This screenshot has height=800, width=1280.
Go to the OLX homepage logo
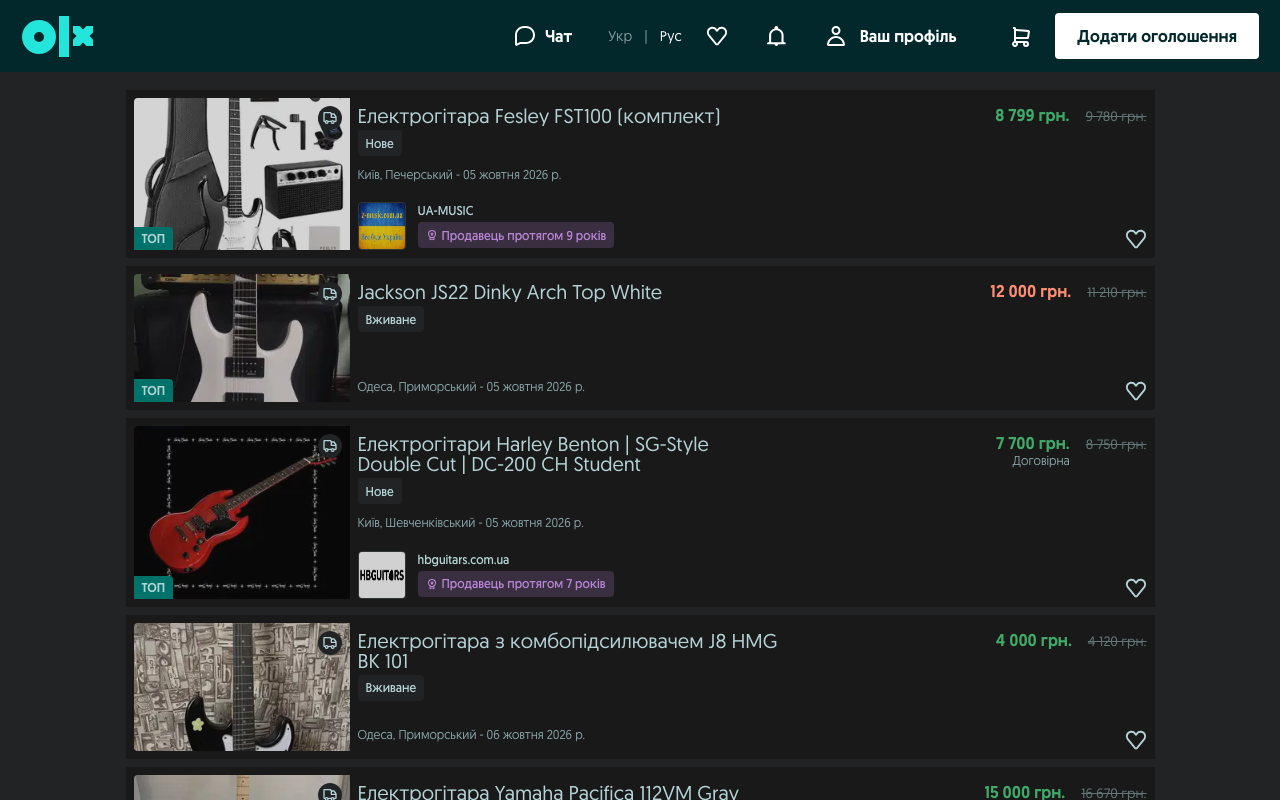(58, 37)
